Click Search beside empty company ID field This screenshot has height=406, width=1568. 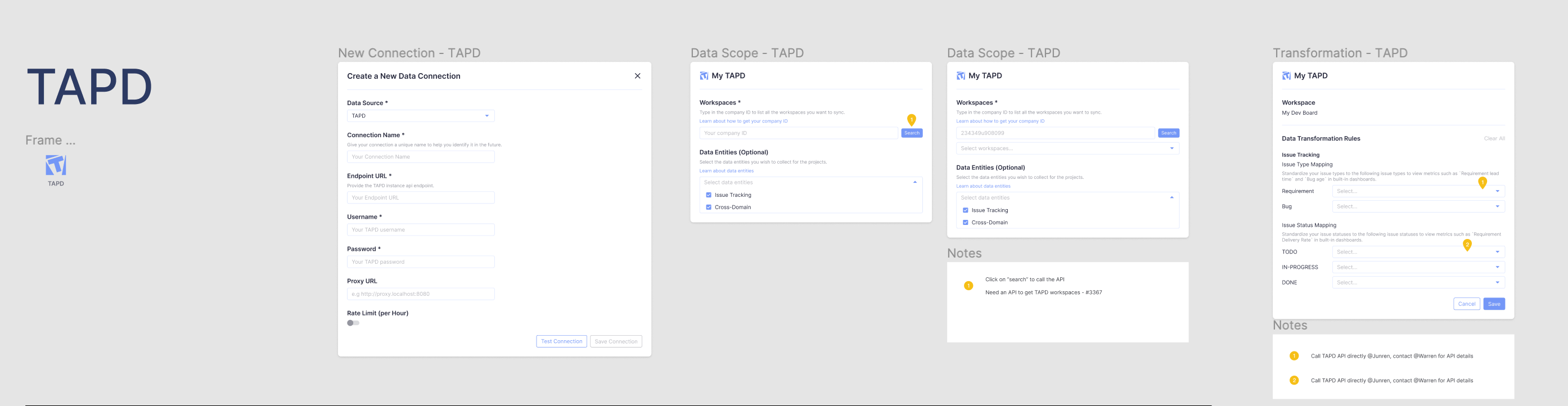tap(911, 133)
